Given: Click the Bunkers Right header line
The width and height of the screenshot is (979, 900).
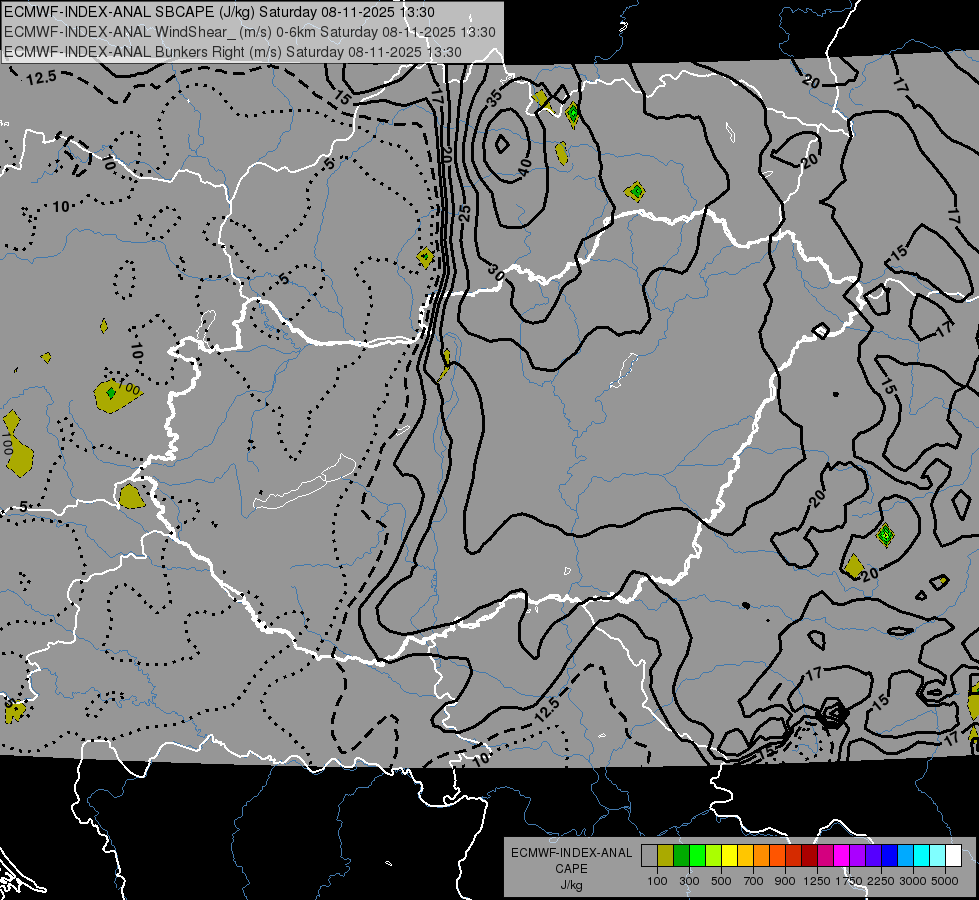Looking at the screenshot, I should tap(233, 52).
